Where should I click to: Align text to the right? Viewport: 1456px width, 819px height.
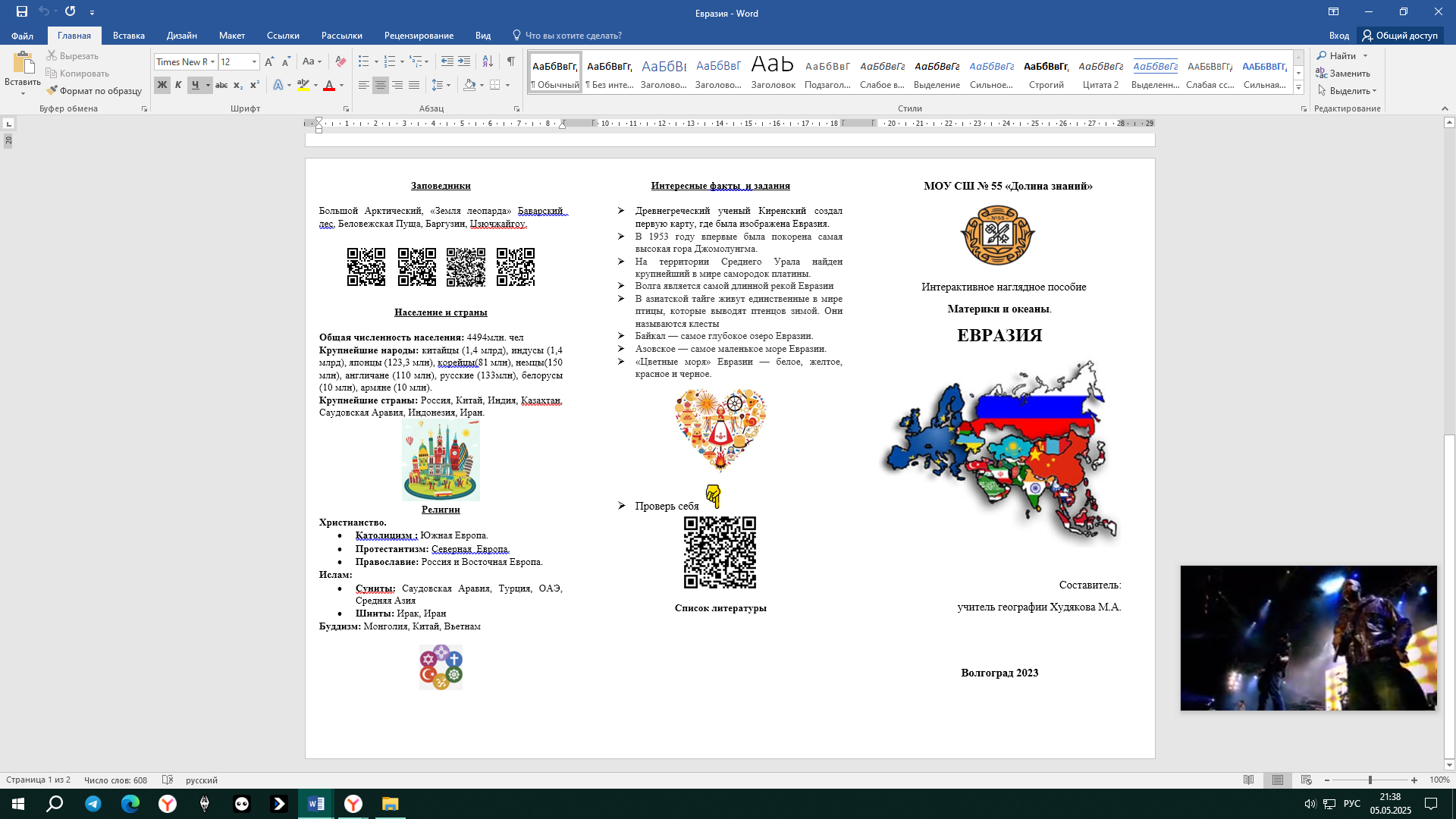[x=397, y=86]
